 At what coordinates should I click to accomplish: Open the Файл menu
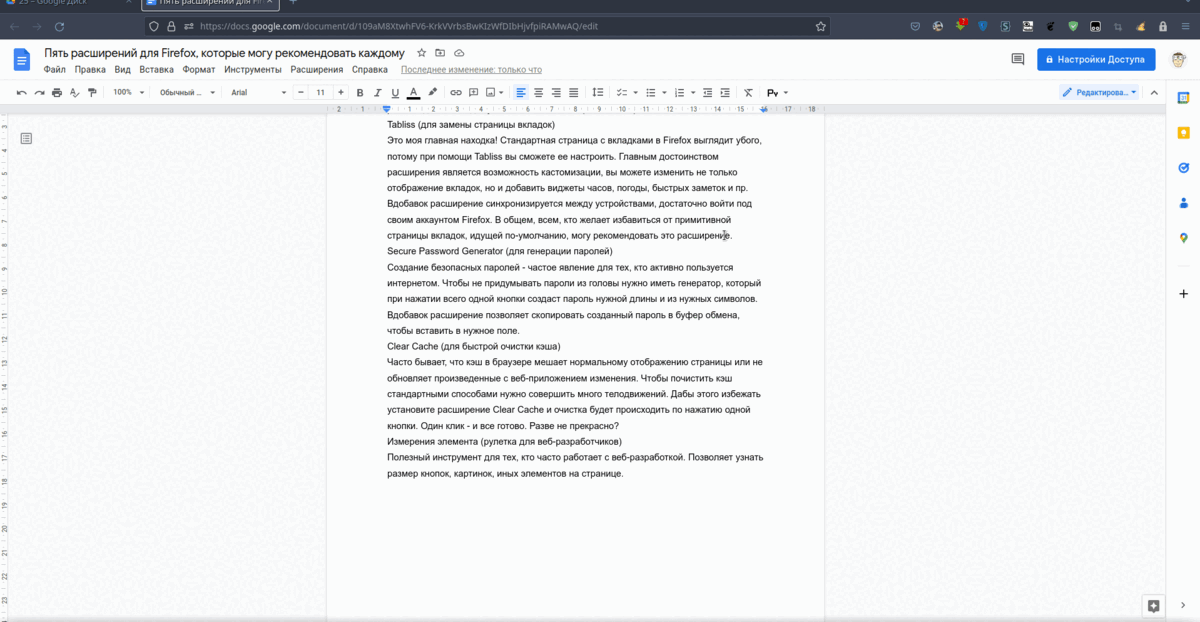click(55, 70)
